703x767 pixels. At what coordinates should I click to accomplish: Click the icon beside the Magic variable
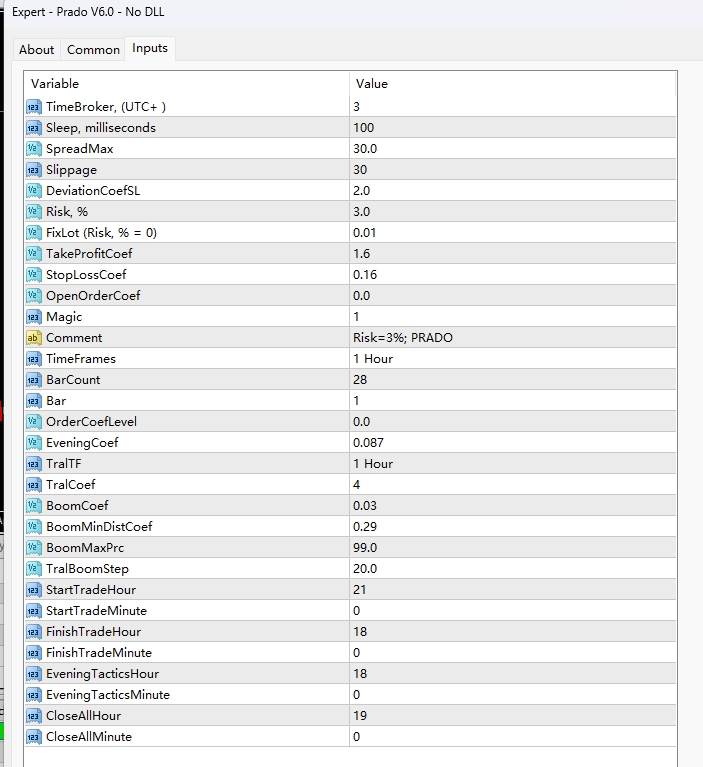pyautogui.click(x=34, y=317)
